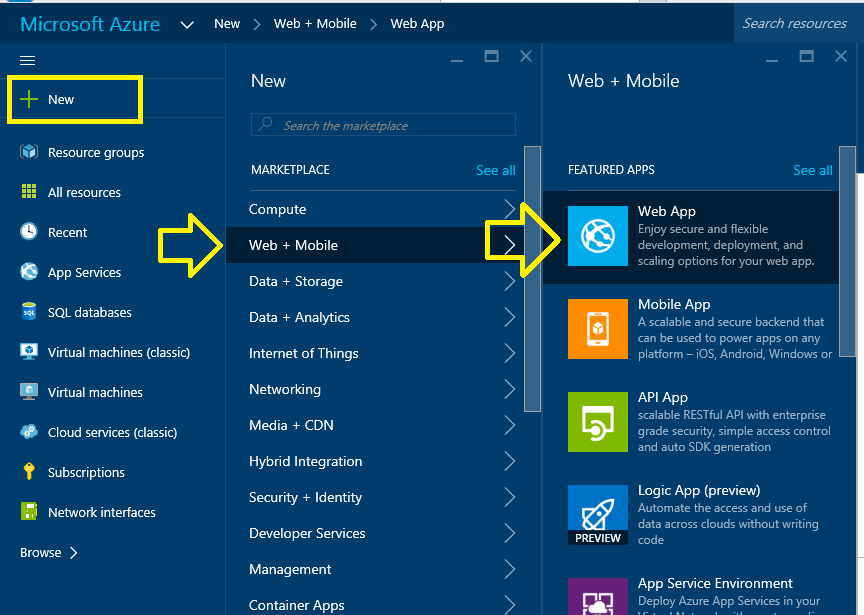Select Container Apps category
Image resolution: width=864 pixels, height=615 pixels.
(x=375, y=605)
